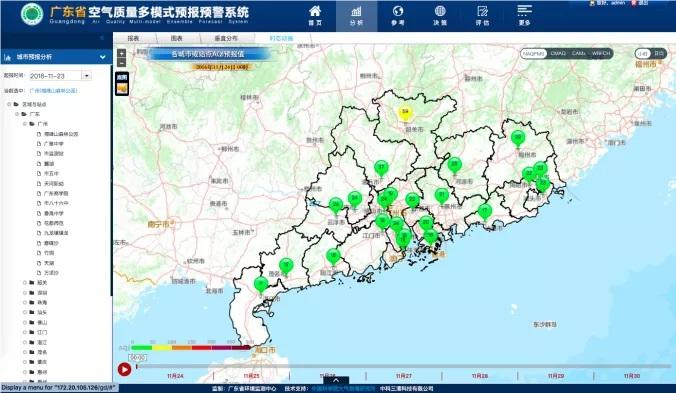Zoom in the map with plus button
This screenshot has width=676, height=393.
click(x=122, y=53)
